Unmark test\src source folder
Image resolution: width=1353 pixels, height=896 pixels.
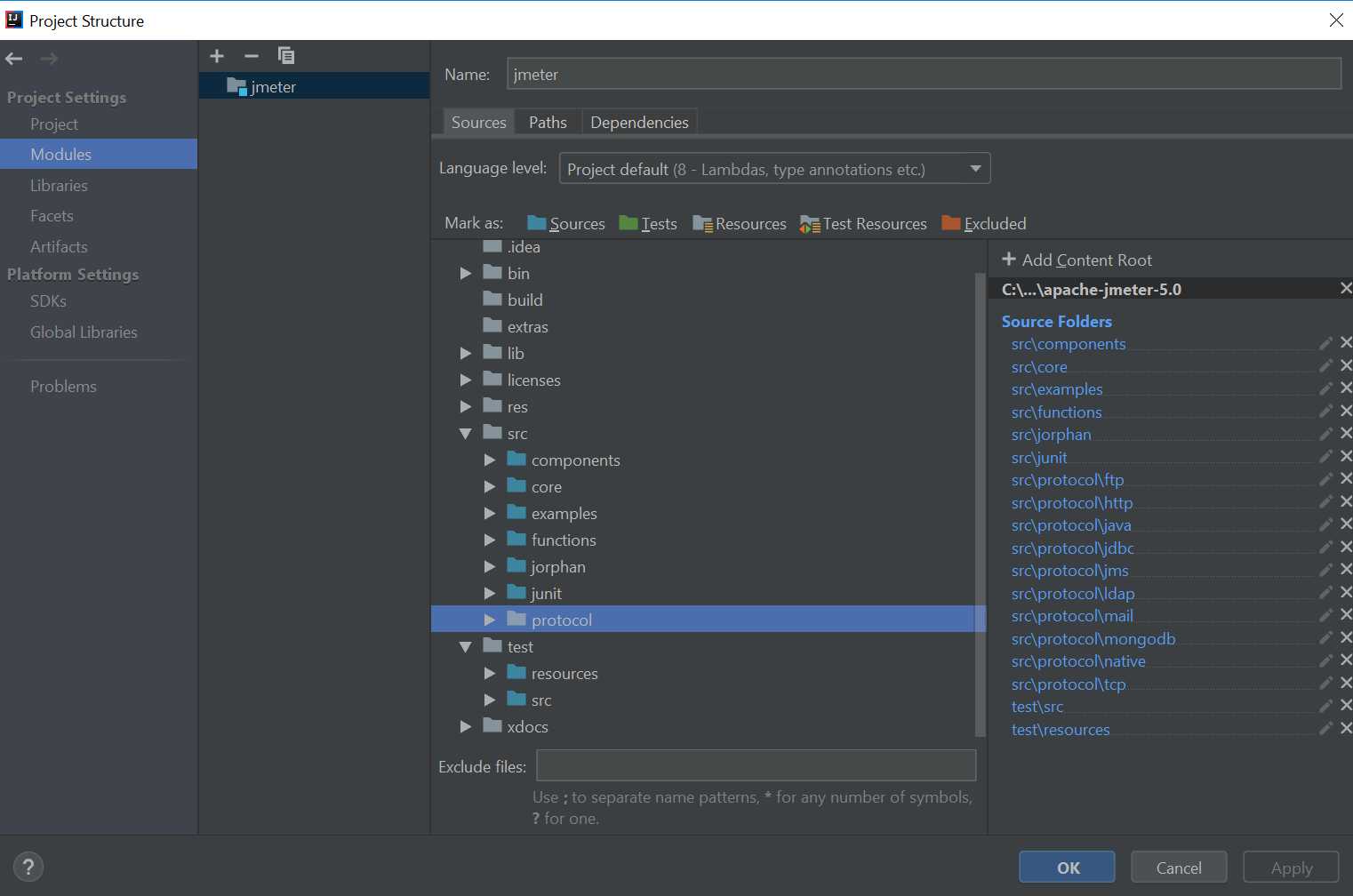click(1346, 706)
